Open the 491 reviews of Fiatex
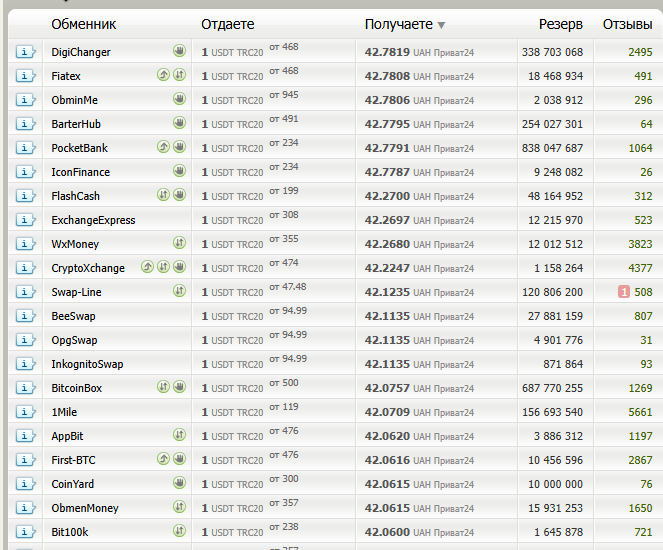Screen dimensions: 663x550 643,76
